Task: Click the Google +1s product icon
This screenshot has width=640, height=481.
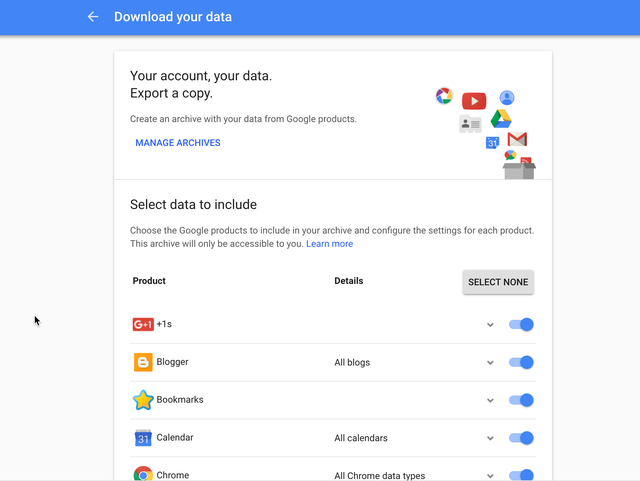Action: 143,324
